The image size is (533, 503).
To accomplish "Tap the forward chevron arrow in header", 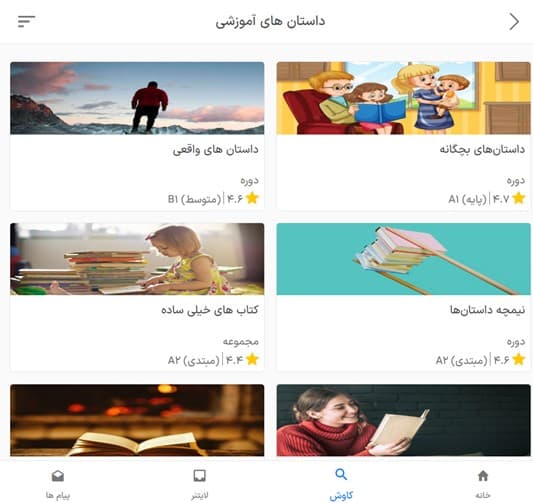I will pyautogui.click(x=514, y=22).
